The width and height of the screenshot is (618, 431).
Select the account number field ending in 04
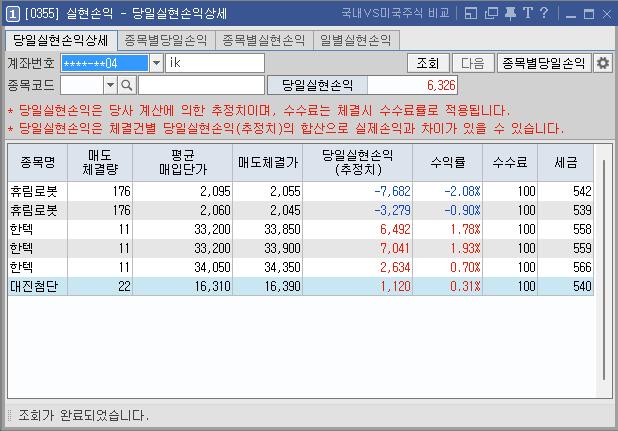tap(104, 63)
